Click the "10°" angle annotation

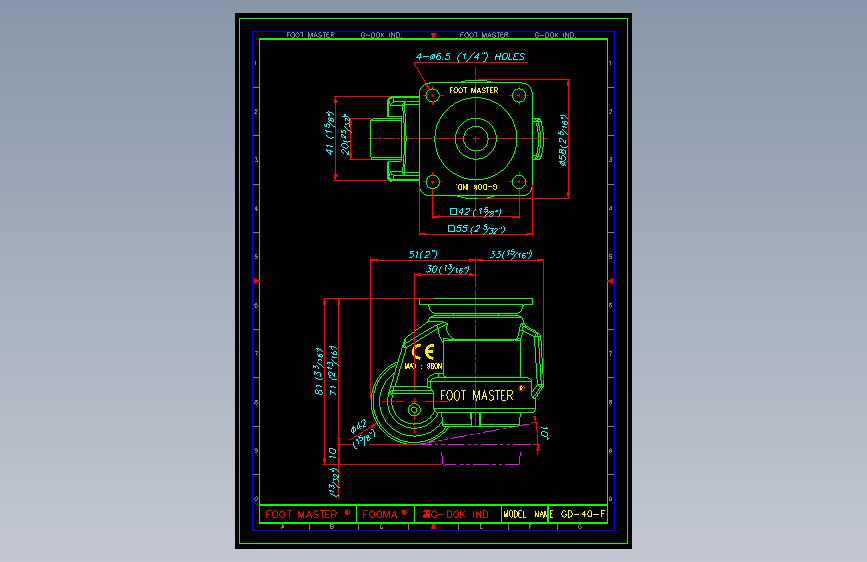544,433
